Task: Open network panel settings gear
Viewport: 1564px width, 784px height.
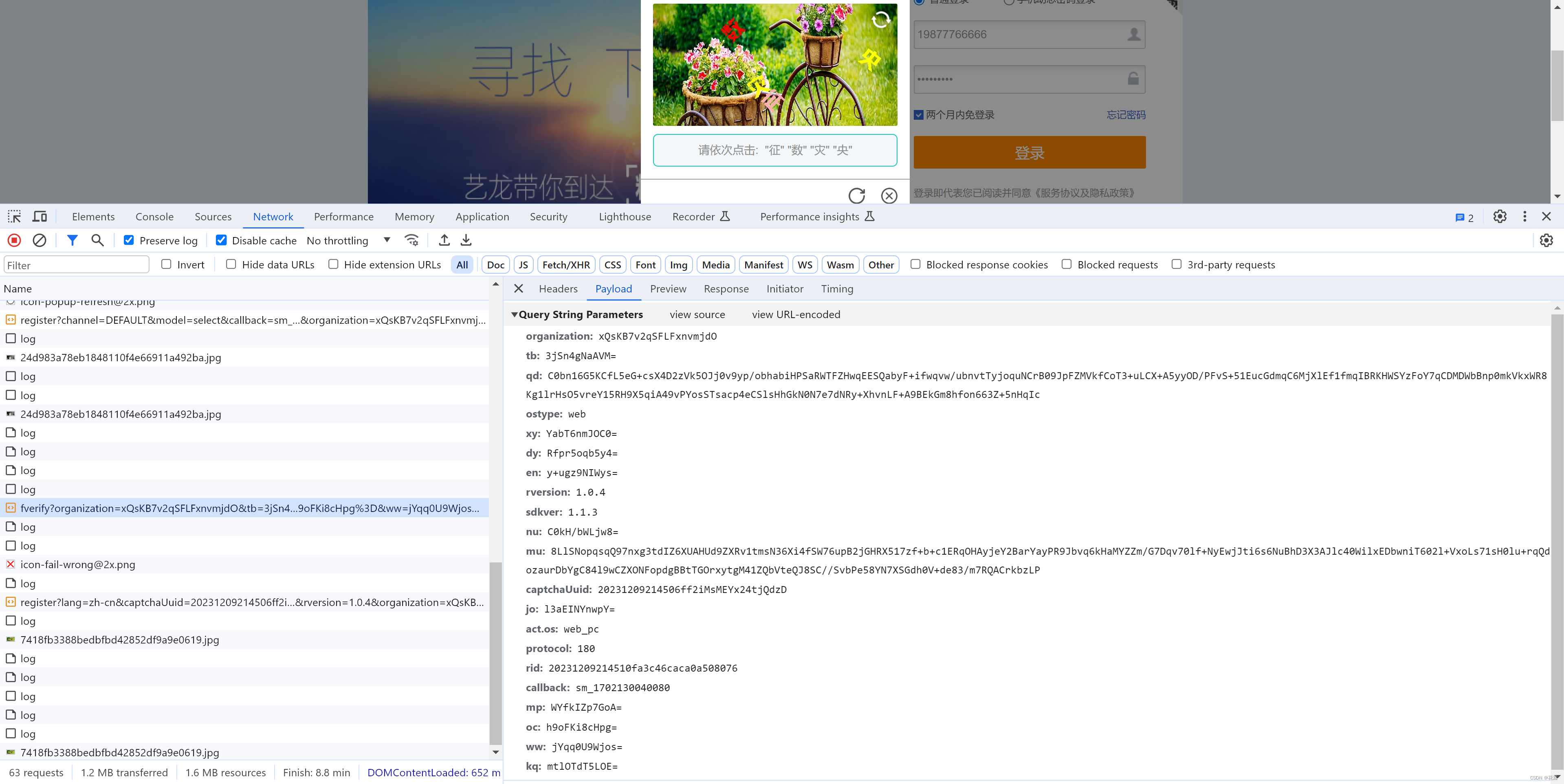Action: [x=1546, y=240]
